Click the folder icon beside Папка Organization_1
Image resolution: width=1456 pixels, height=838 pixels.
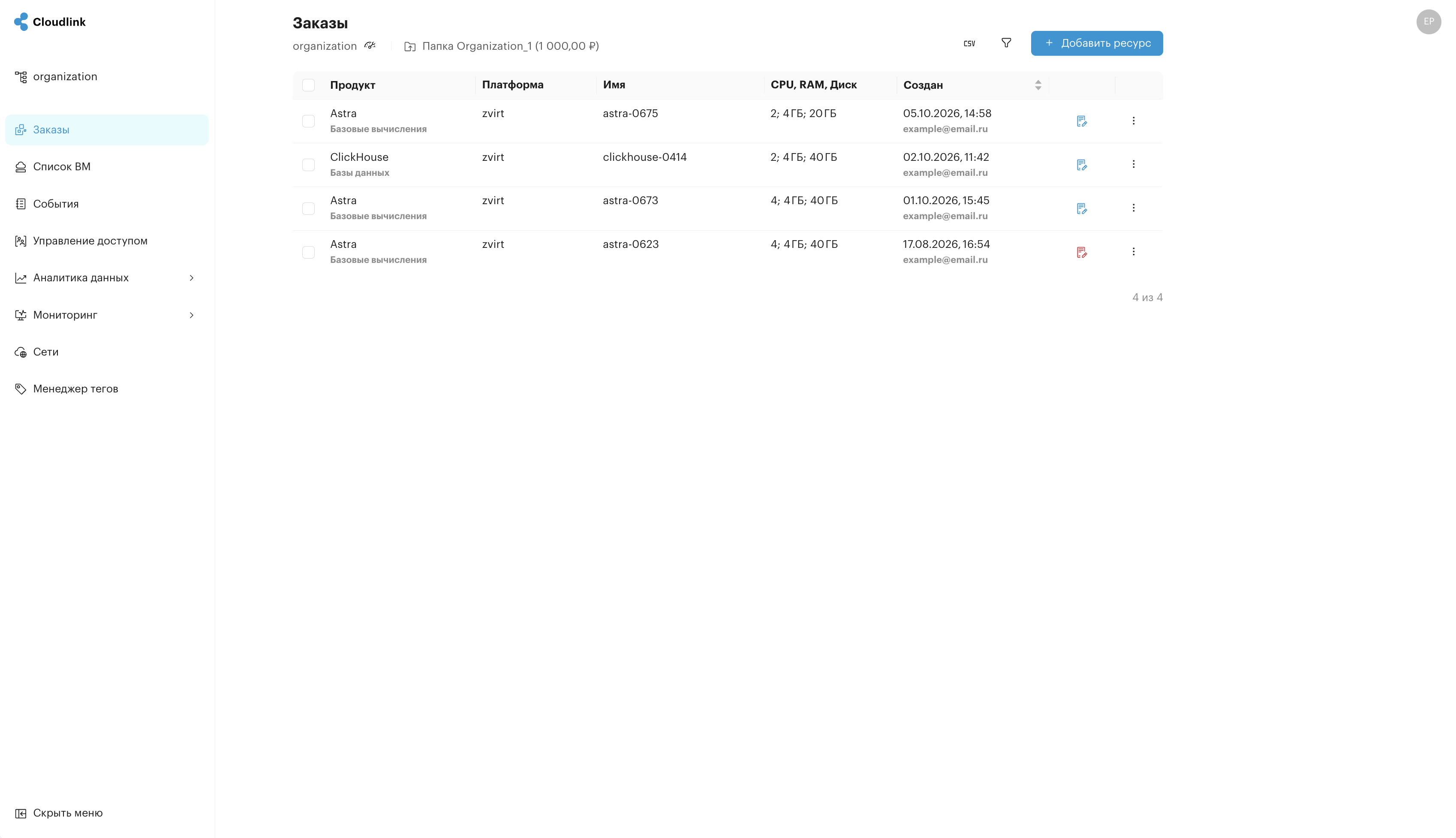click(409, 47)
